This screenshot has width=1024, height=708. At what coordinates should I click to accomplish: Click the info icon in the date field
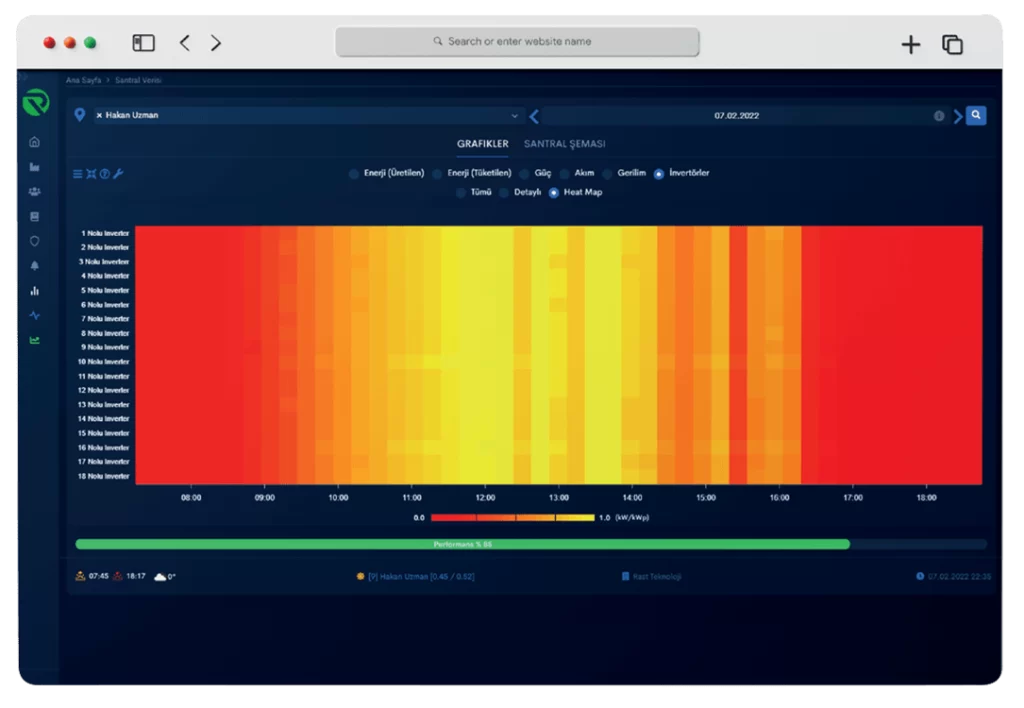[x=938, y=116]
